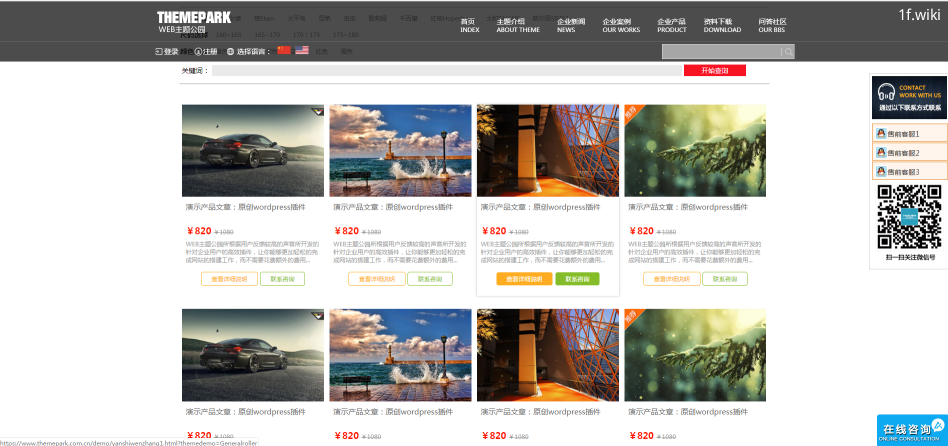Open the 问答社区 OUR BBS menu item
The width and height of the screenshot is (948, 446).
pyautogui.click(x=772, y=25)
